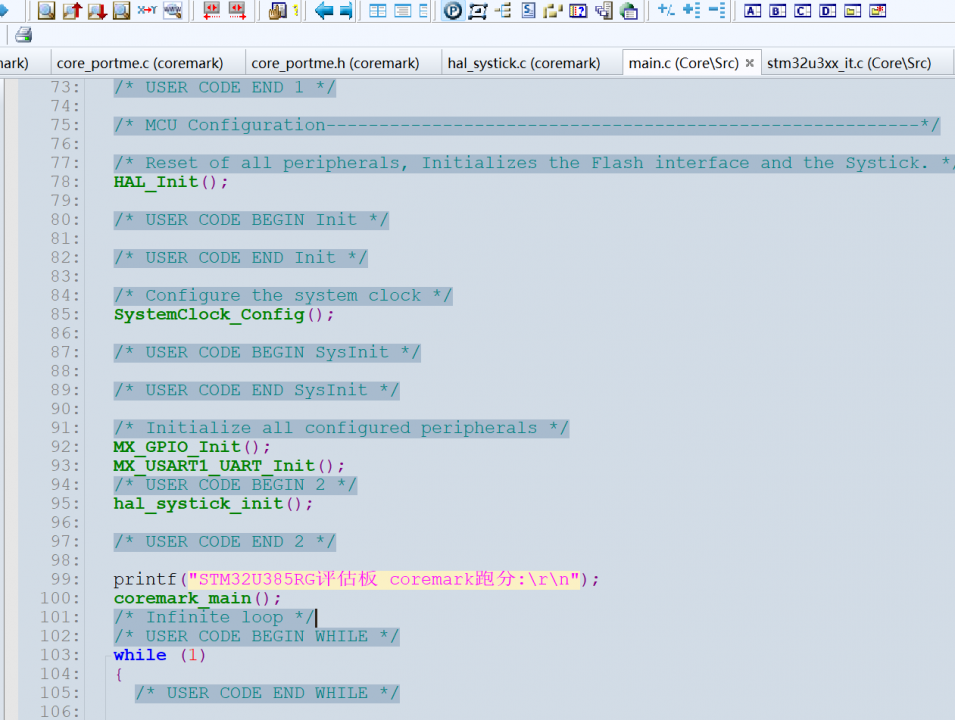Click SystemClock_Config() on line 85
The width and height of the screenshot is (955, 720).
224,315
